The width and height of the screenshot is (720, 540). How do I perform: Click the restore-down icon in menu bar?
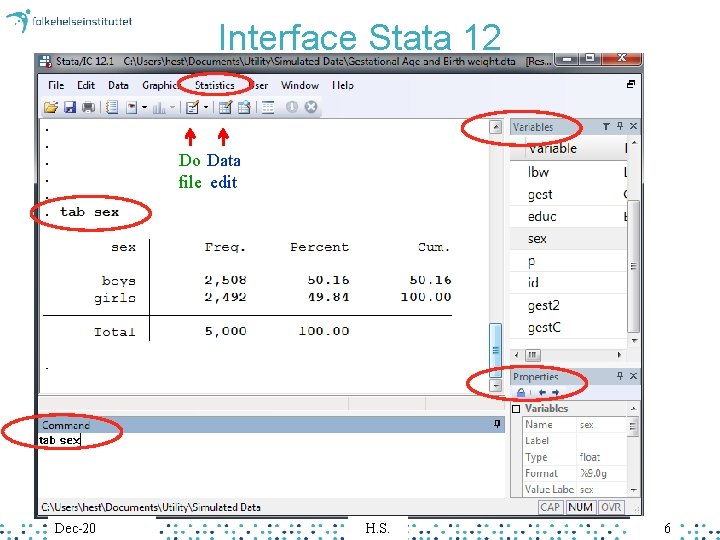click(x=631, y=84)
